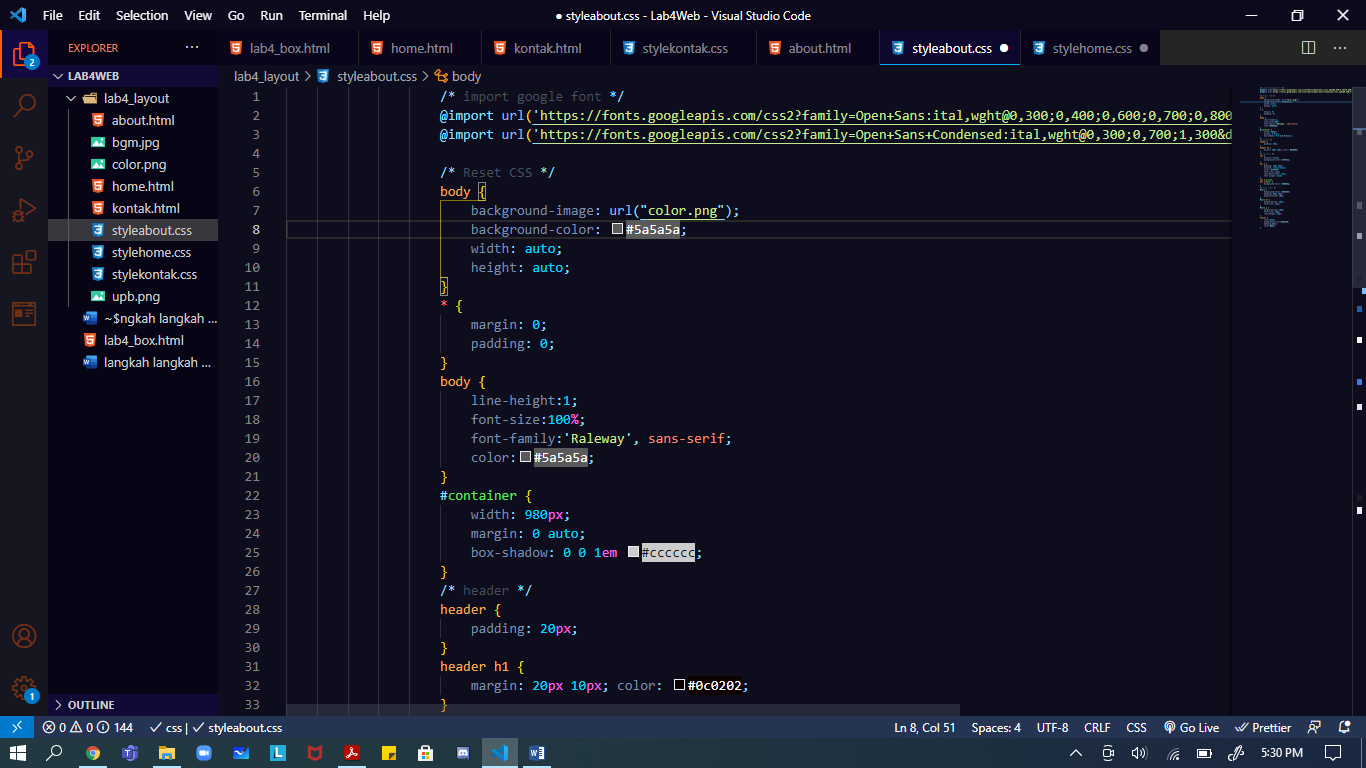Select the body breadcrumb item
The height and width of the screenshot is (768, 1366).
click(465, 75)
